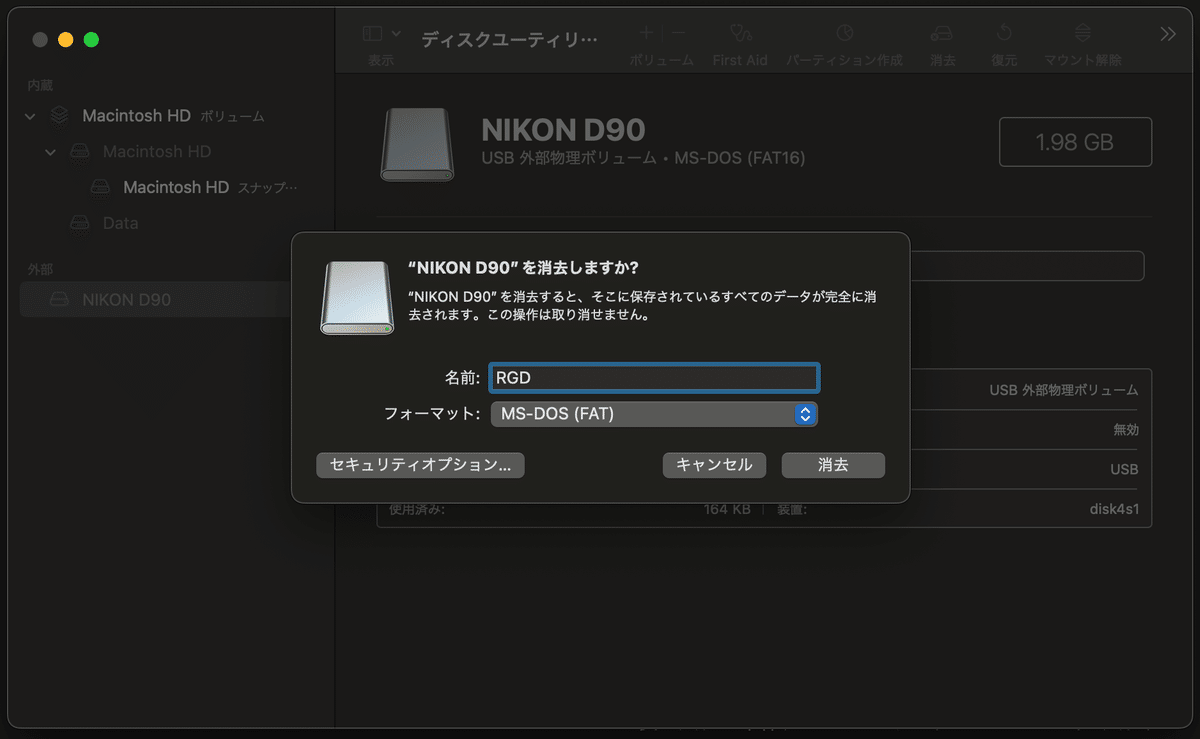Collapse the nested Macintosh HD container chevron
The width and height of the screenshot is (1200, 739).
50,152
